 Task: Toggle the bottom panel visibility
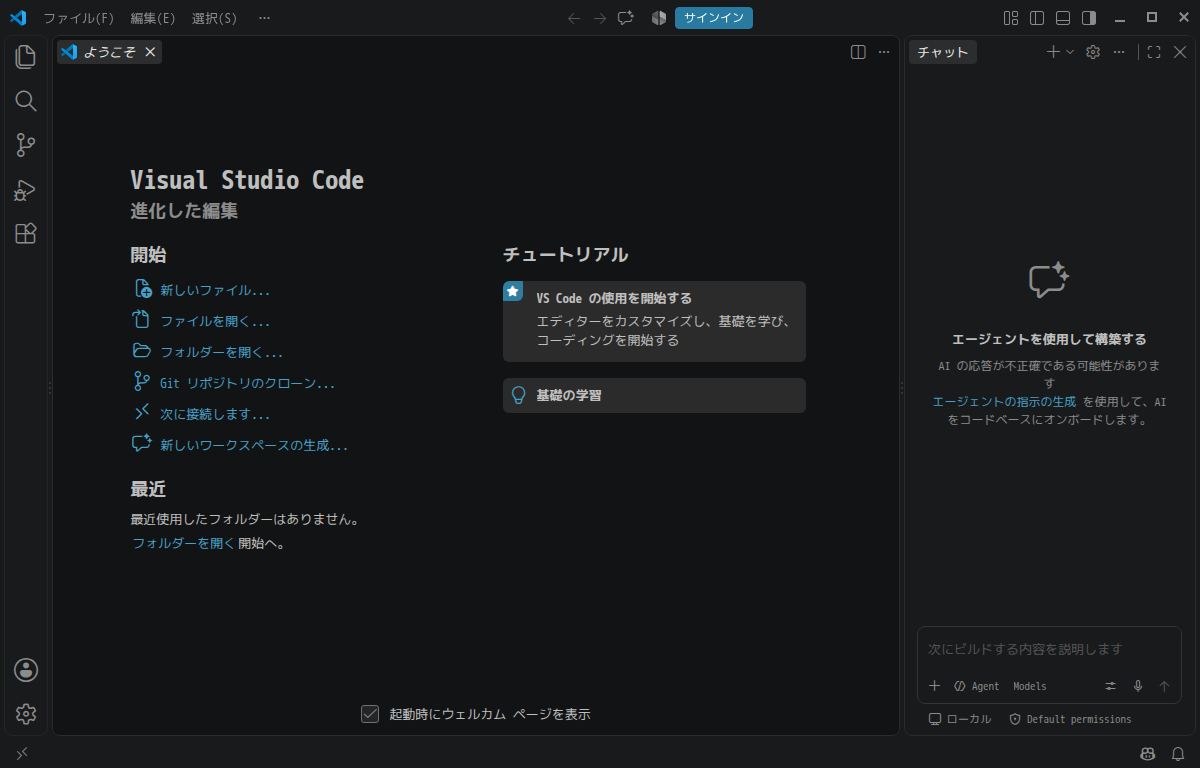pyautogui.click(x=1063, y=18)
